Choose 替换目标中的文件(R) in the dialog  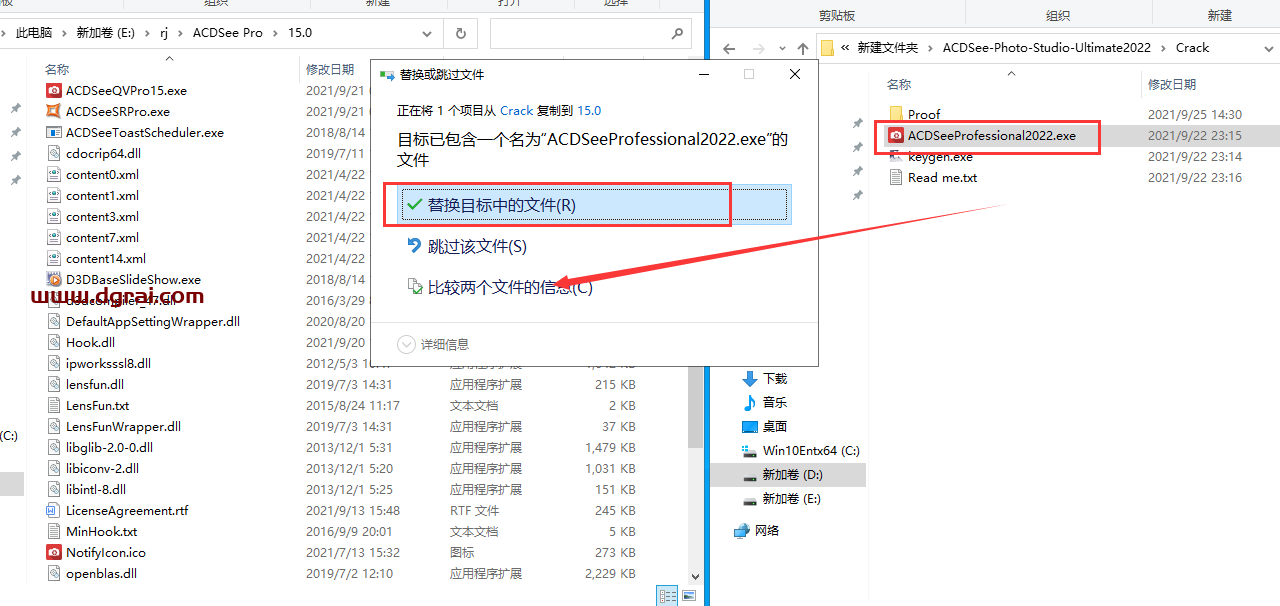tap(594, 205)
